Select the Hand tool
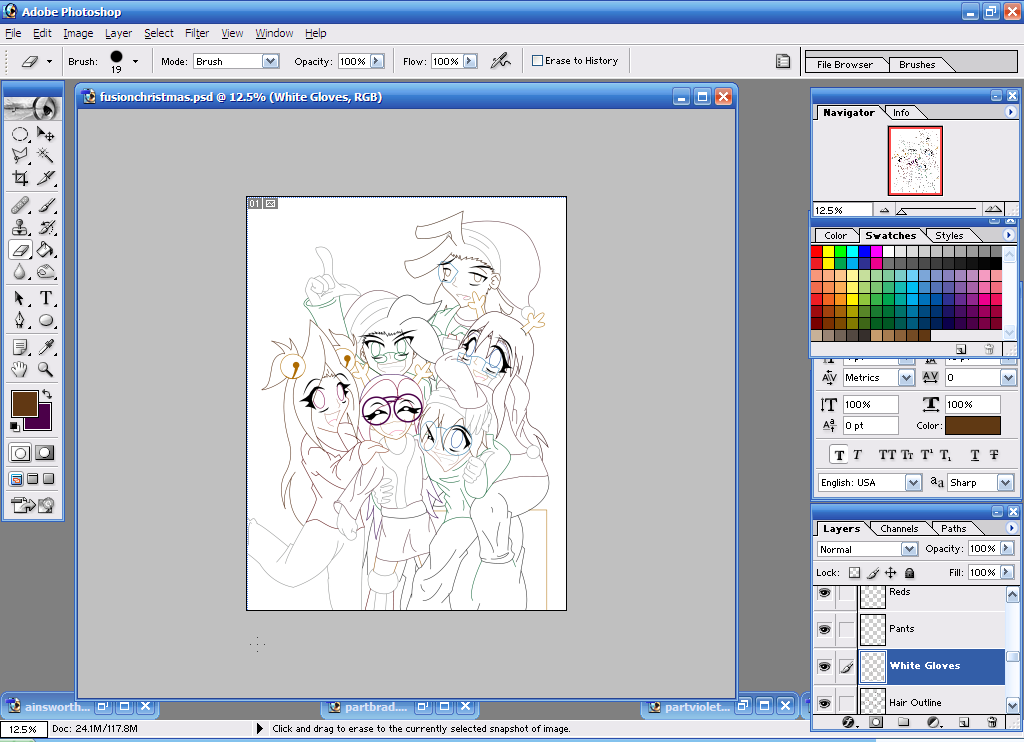1024x742 pixels. 20,369
